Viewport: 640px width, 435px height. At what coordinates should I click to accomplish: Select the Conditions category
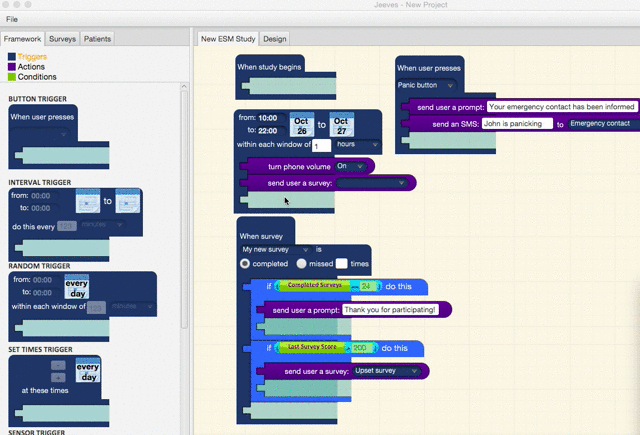point(37,77)
